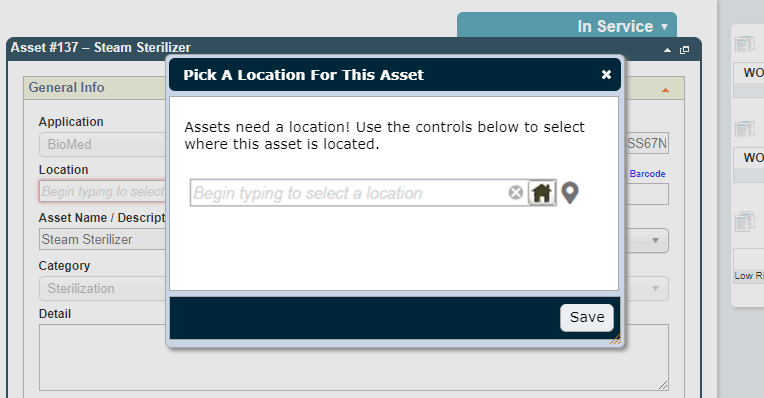Focus the dialog location search field
764x398 pixels.
(348, 193)
